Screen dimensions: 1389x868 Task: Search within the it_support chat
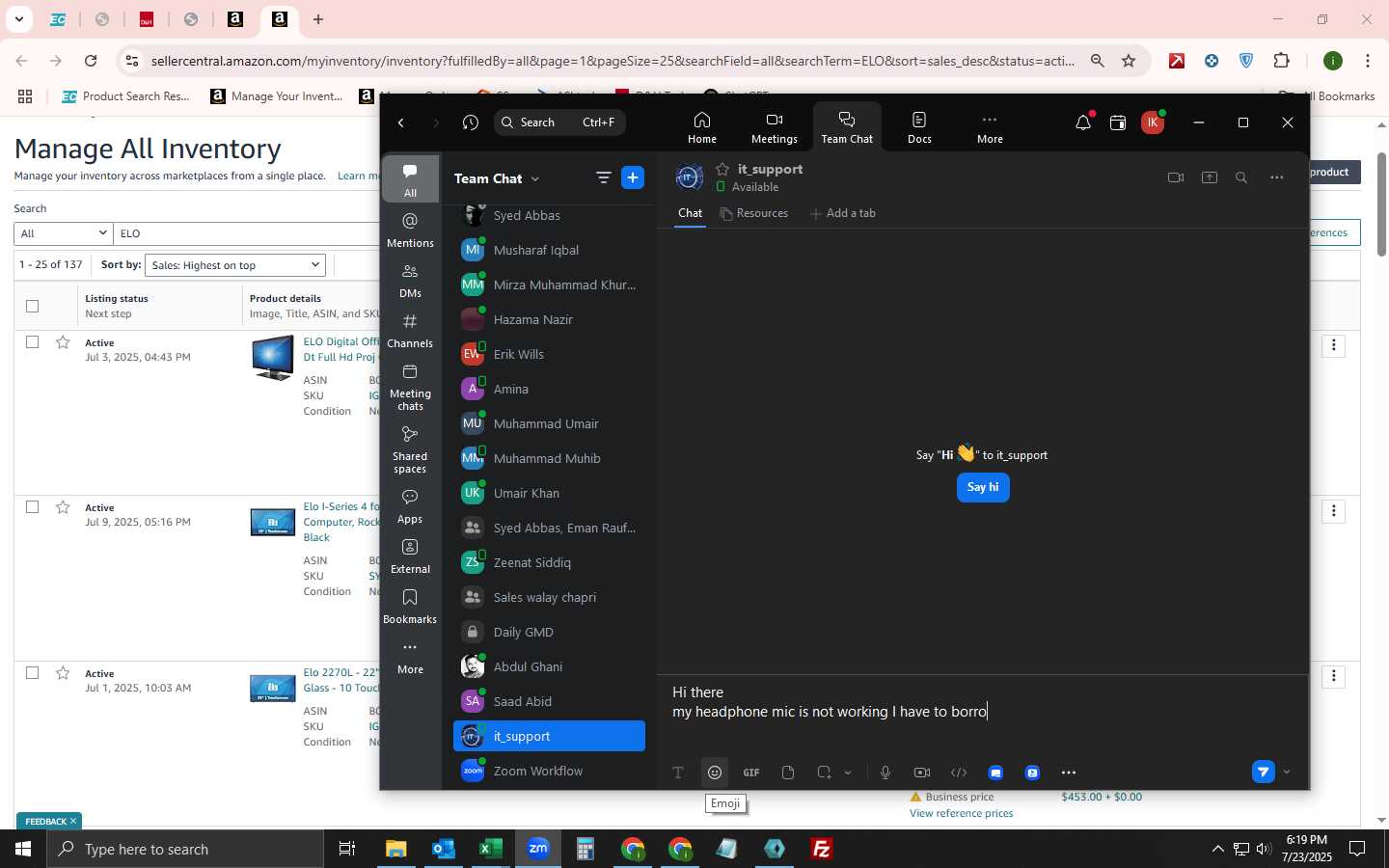click(x=1241, y=177)
